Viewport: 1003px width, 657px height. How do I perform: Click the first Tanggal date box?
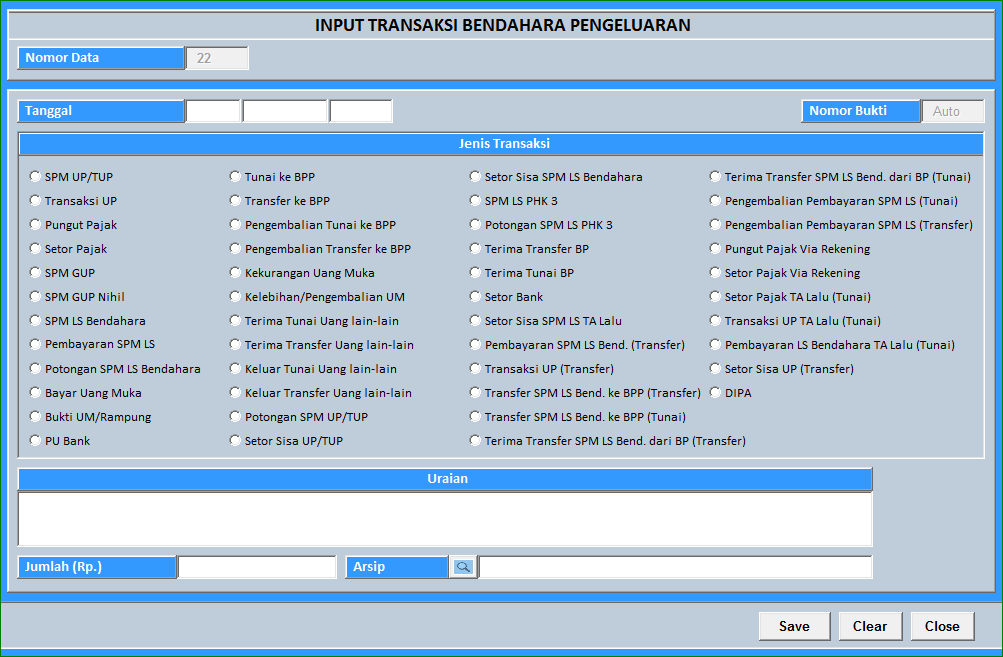[213, 111]
